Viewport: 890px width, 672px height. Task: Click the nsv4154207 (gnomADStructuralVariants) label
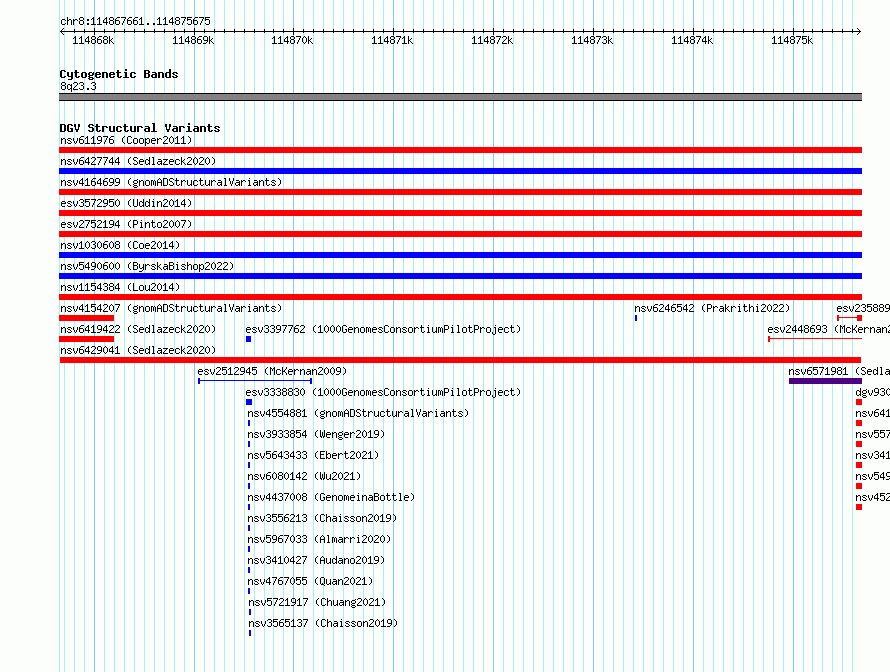171,308
